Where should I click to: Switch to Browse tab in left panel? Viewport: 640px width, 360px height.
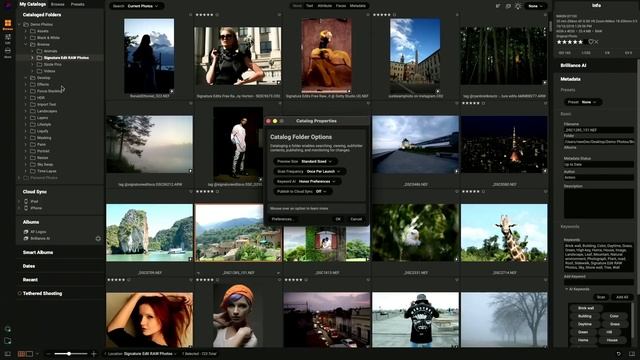[58, 4]
